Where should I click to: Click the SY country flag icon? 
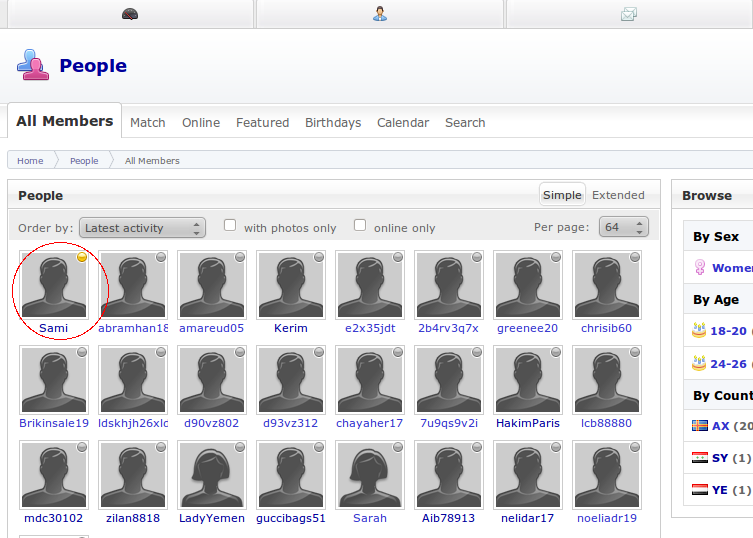(700, 458)
